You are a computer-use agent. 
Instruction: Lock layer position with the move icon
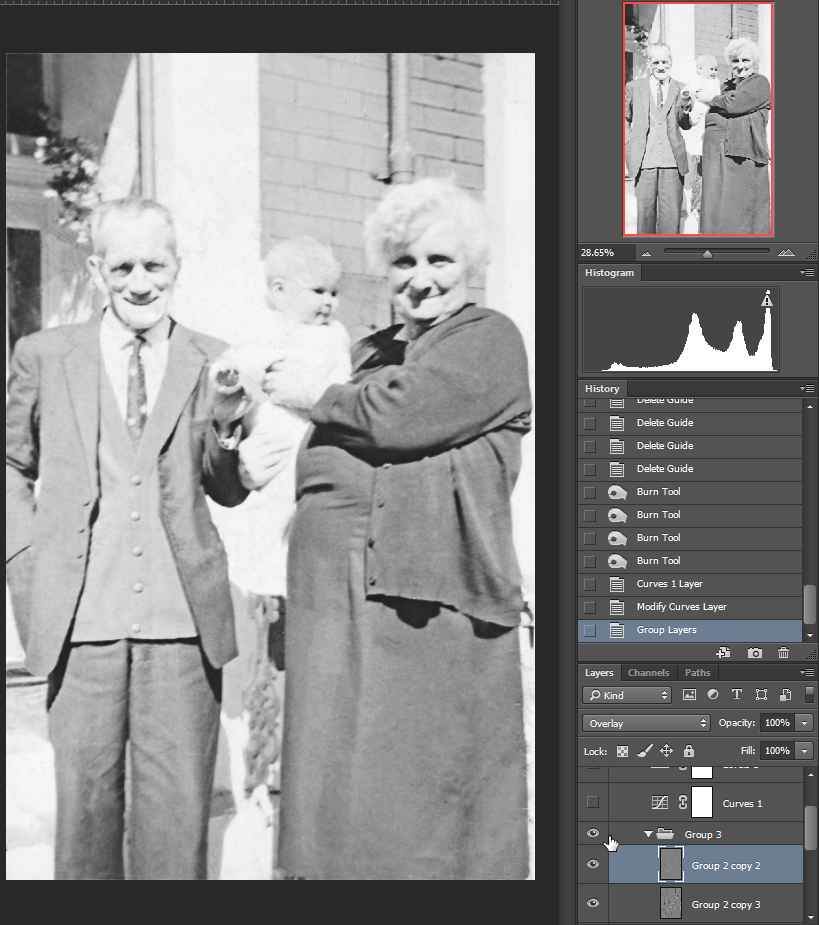coord(666,750)
